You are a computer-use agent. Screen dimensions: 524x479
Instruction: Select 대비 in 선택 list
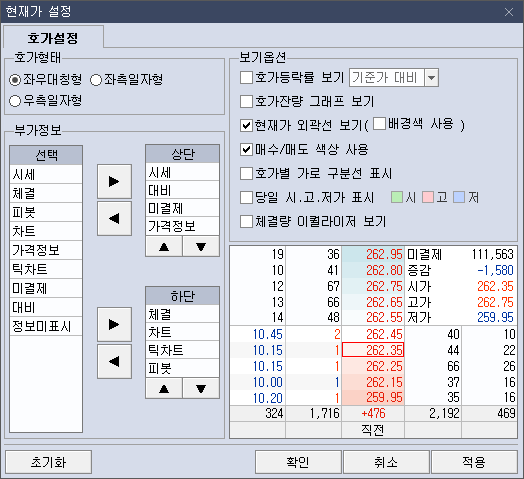[x=46, y=308]
